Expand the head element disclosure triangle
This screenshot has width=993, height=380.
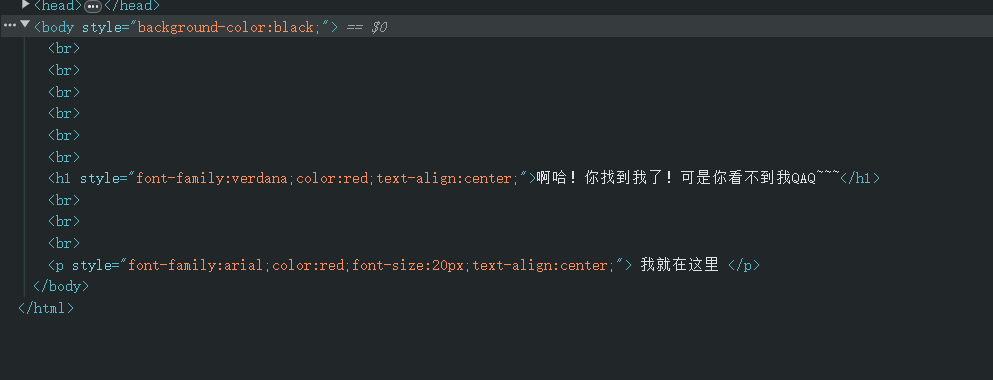pyautogui.click(x=25, y=4)
